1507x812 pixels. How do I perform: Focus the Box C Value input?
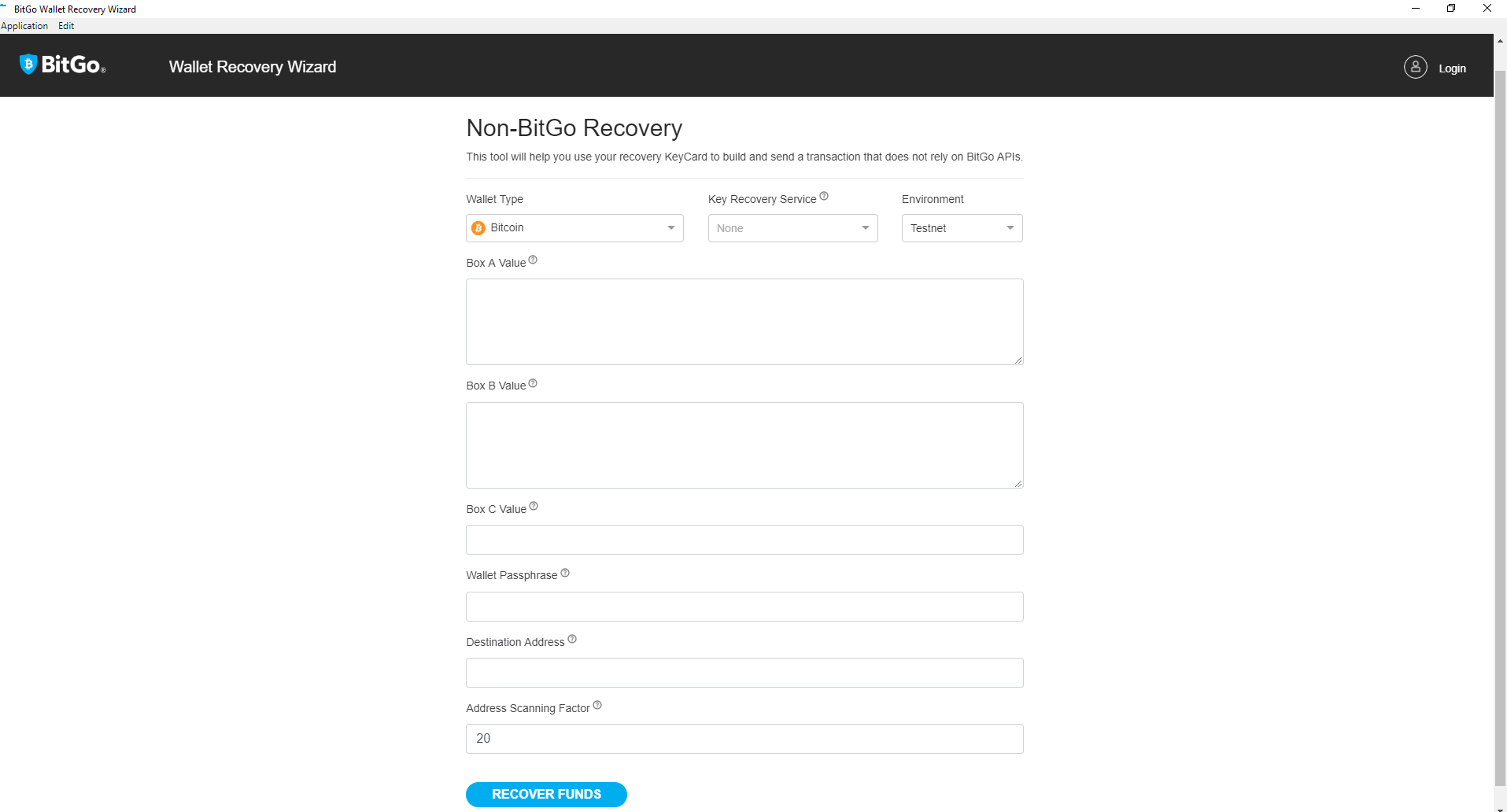coord(744,540)
